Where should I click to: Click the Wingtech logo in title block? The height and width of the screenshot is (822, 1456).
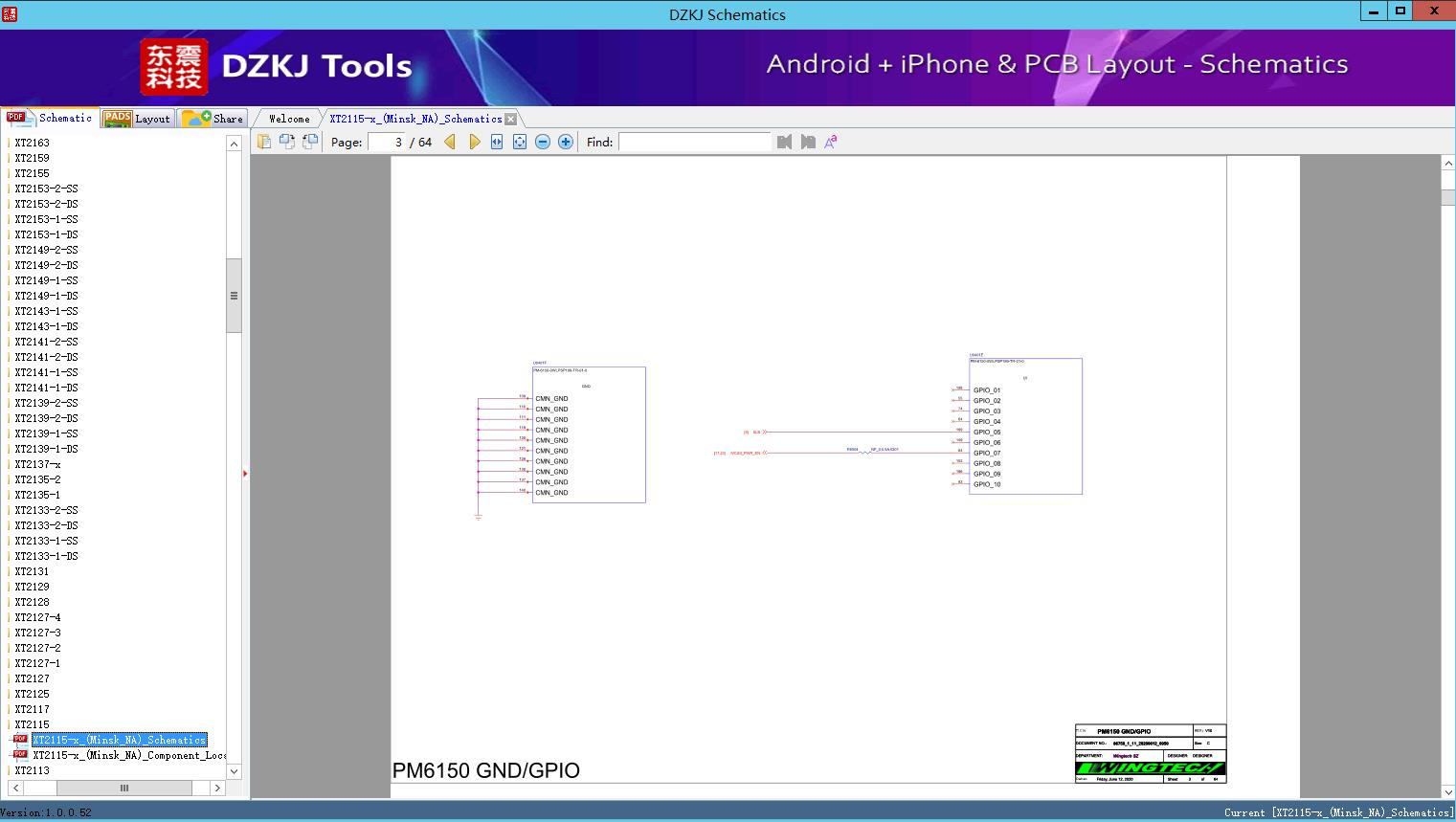[1150, 767]
